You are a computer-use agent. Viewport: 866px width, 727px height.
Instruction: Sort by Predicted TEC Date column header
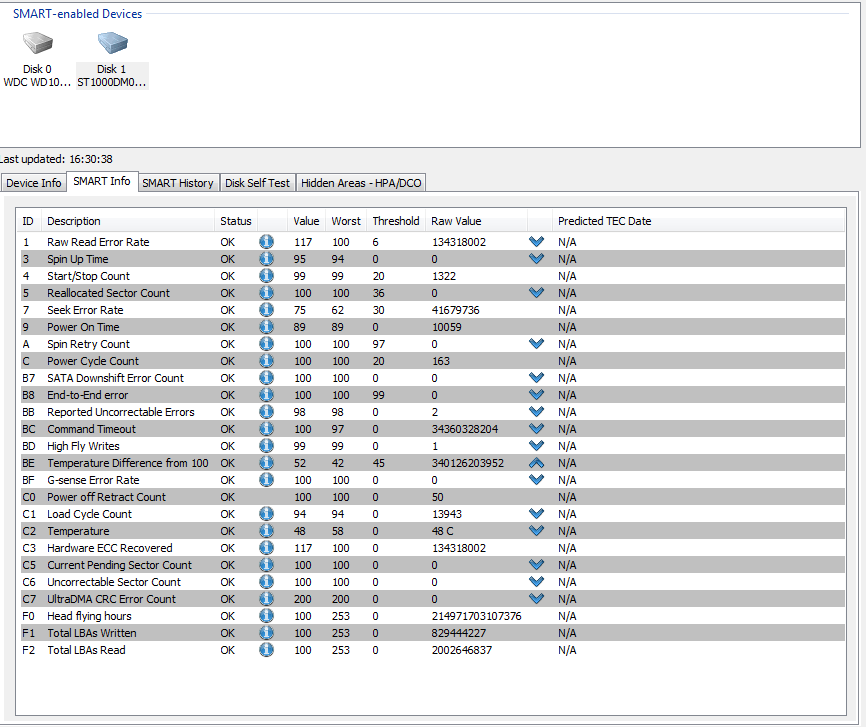click(699, 221)
